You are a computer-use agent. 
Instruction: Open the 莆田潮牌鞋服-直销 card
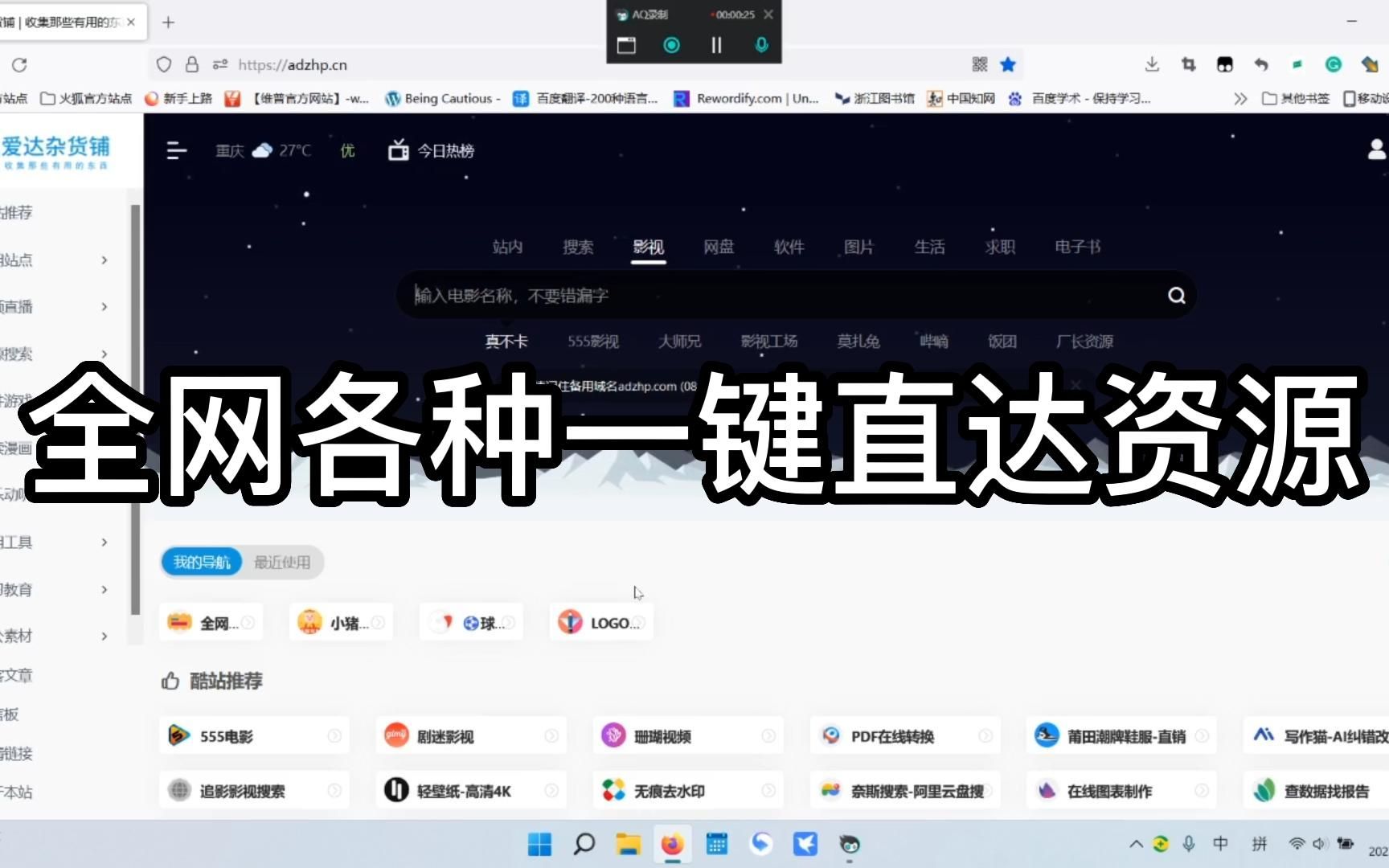click(1121, 736)
